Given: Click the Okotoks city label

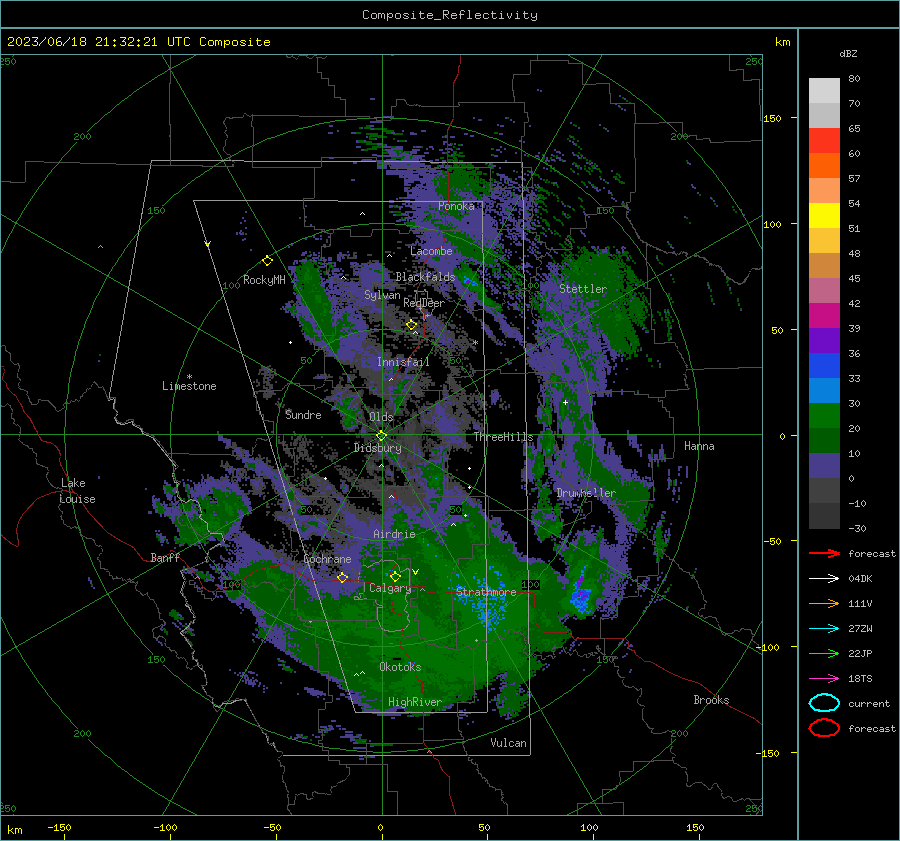Looking at the screenshot, I should pyautogui.click(x=400, y=667).
